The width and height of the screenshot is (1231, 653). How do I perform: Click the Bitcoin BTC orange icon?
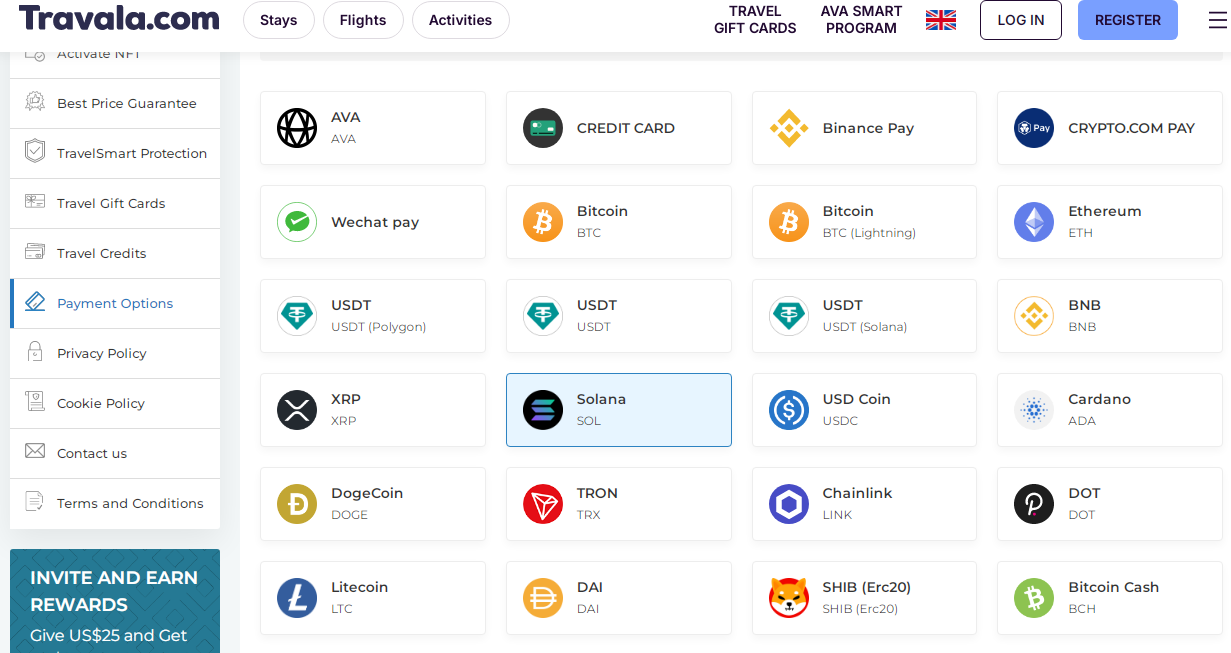pyautogui.click(x=543, y=222)
